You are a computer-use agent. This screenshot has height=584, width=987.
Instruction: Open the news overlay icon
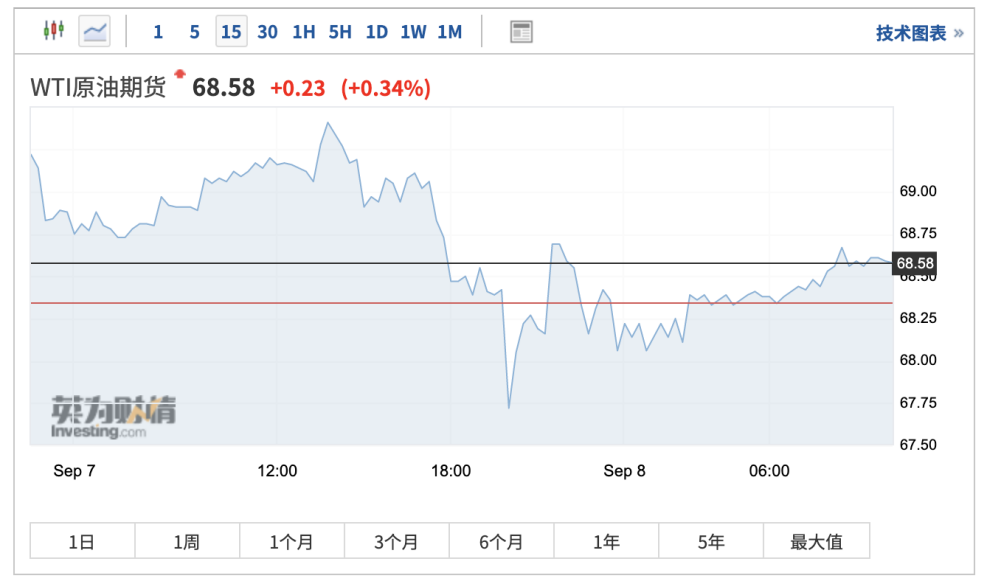click(521, 32)
